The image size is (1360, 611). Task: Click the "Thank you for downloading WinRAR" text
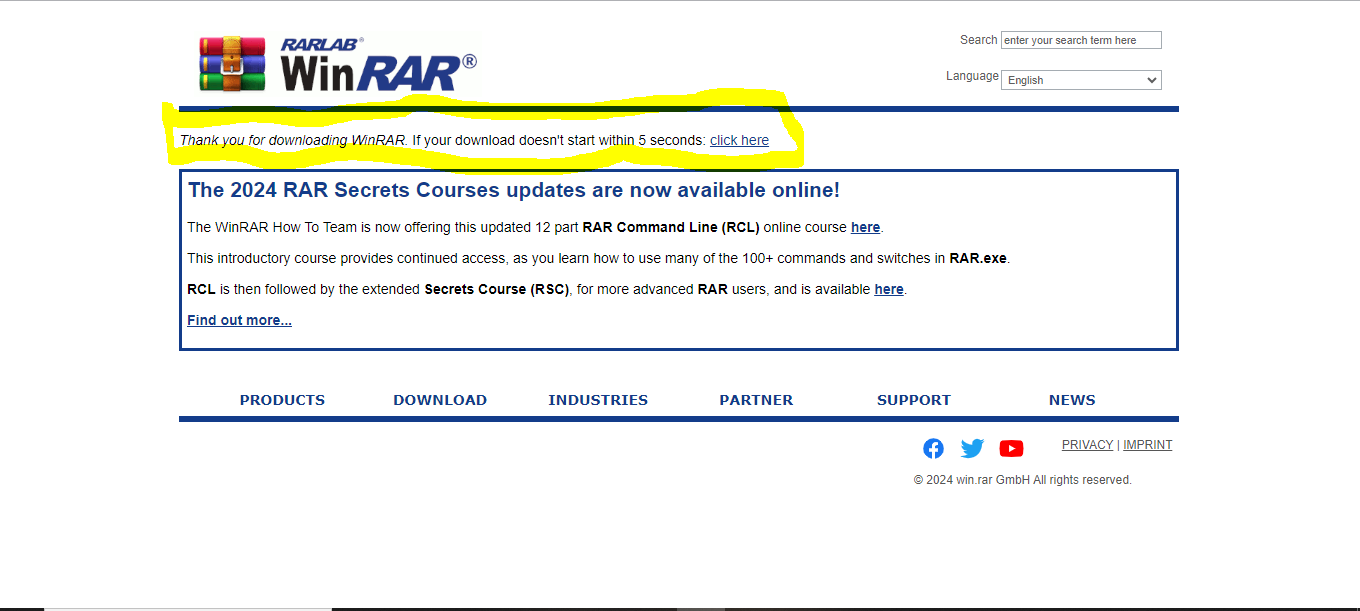pyautogui.click(x=293, y=140)
